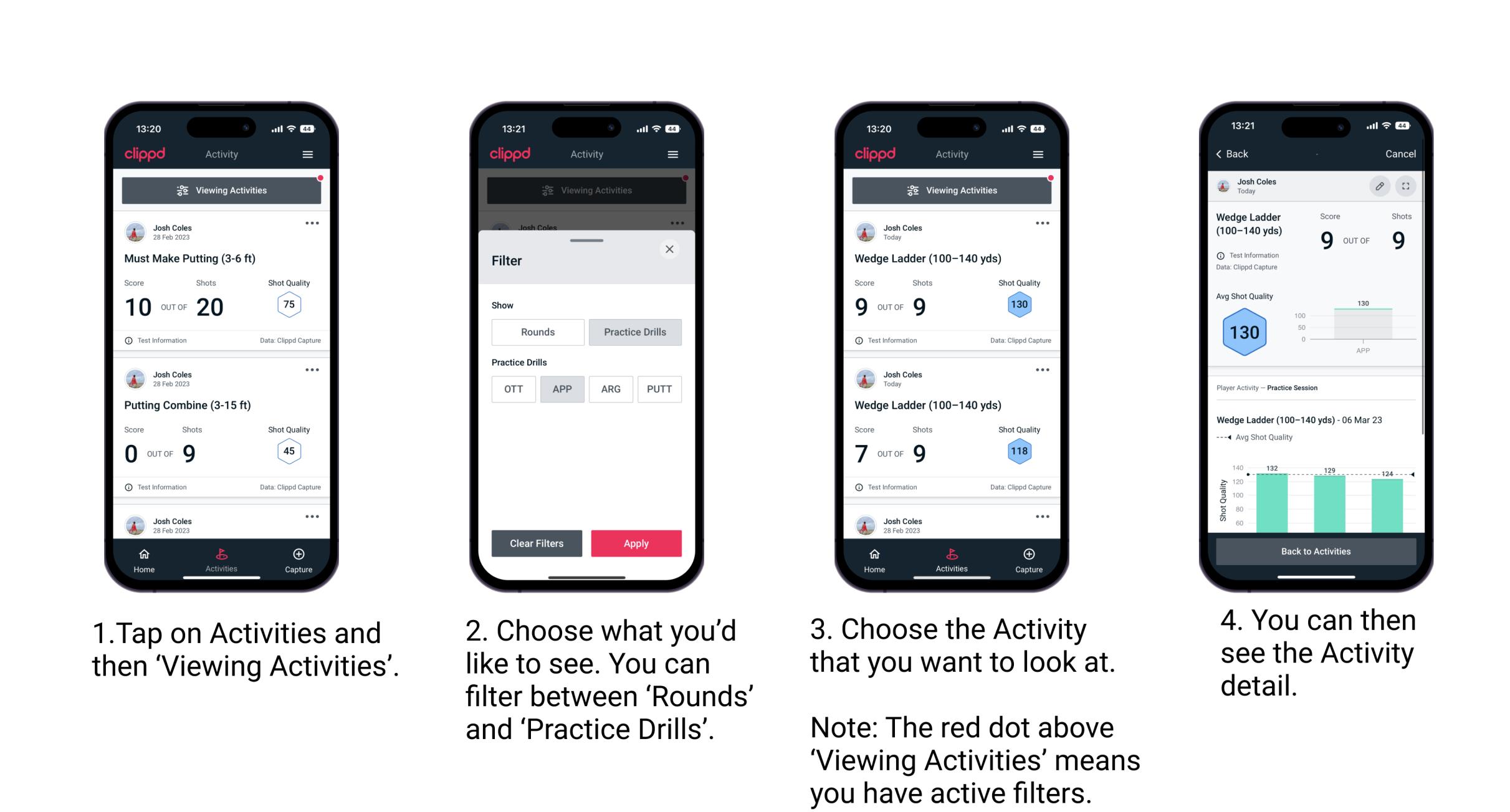Select 'Rounds' toggle in filter panel

click(x=535, y=332)
